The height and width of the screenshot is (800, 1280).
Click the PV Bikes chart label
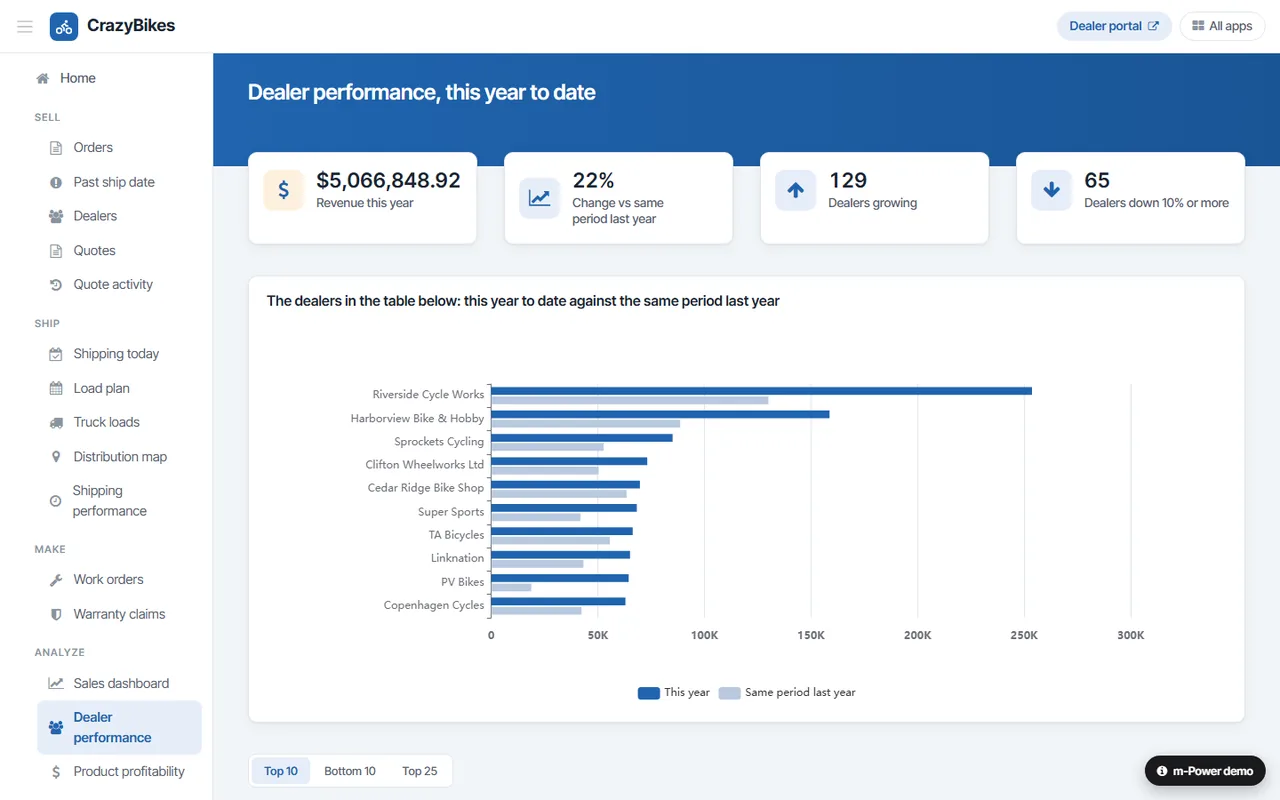(x=463, y=582)
